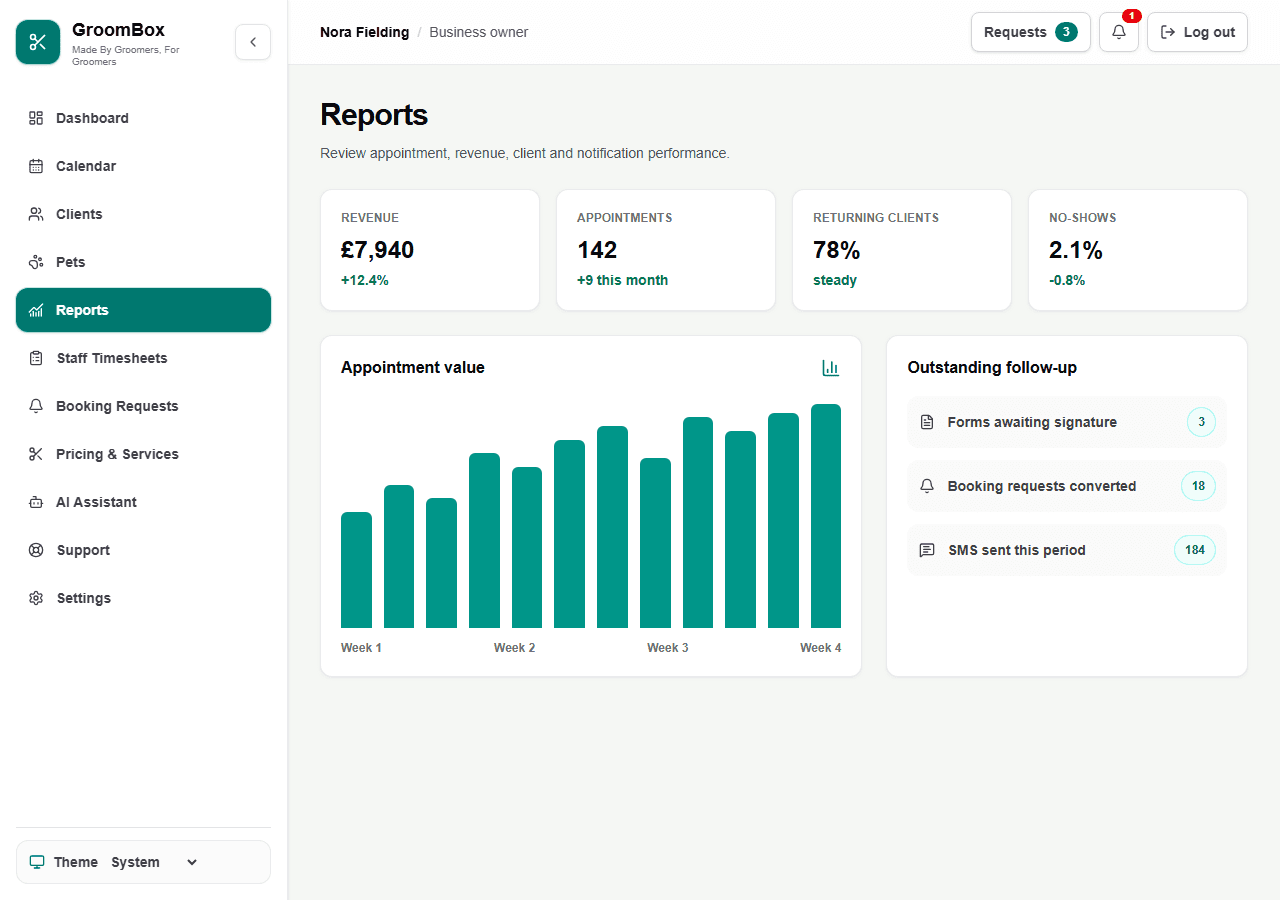Click the Booking Requests bell icon
1280x900 pixels.
(36, 406)
